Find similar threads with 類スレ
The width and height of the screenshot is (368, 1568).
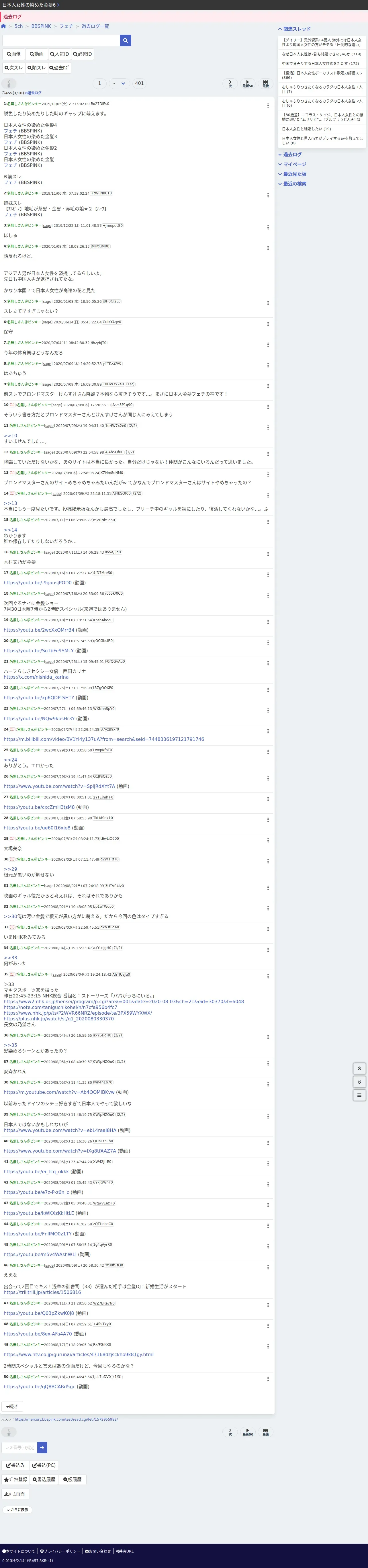pyautogui.click(x=37, y=68)
